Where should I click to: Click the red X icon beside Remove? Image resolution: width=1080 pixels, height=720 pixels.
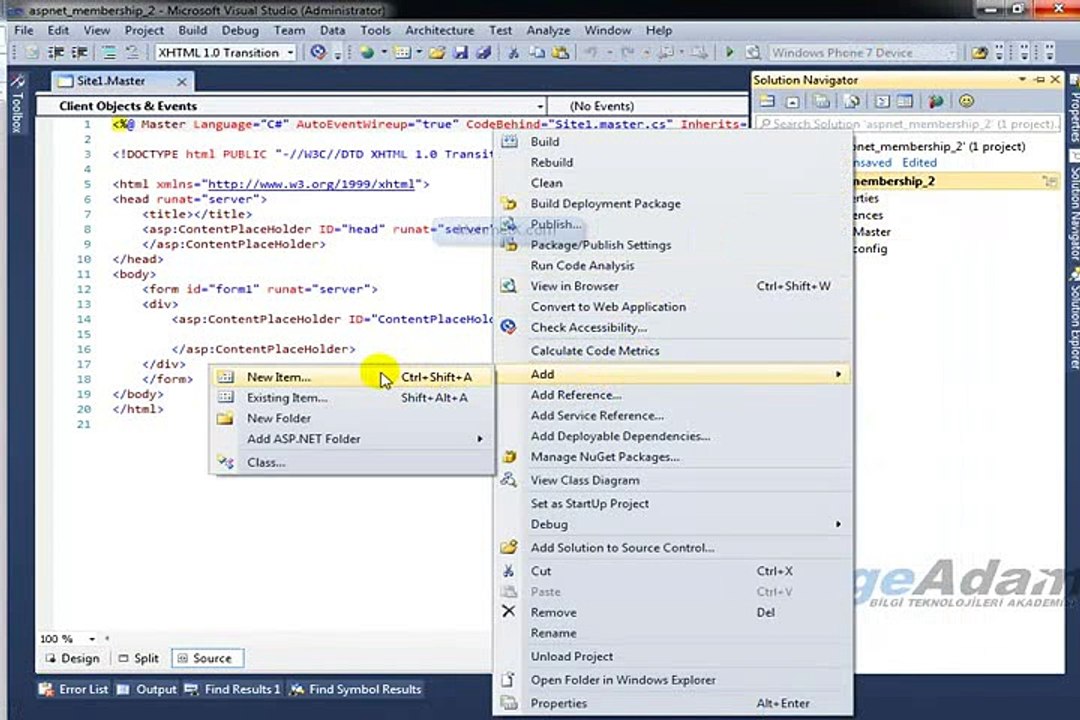pyautogui.click(x=508, y=611)
